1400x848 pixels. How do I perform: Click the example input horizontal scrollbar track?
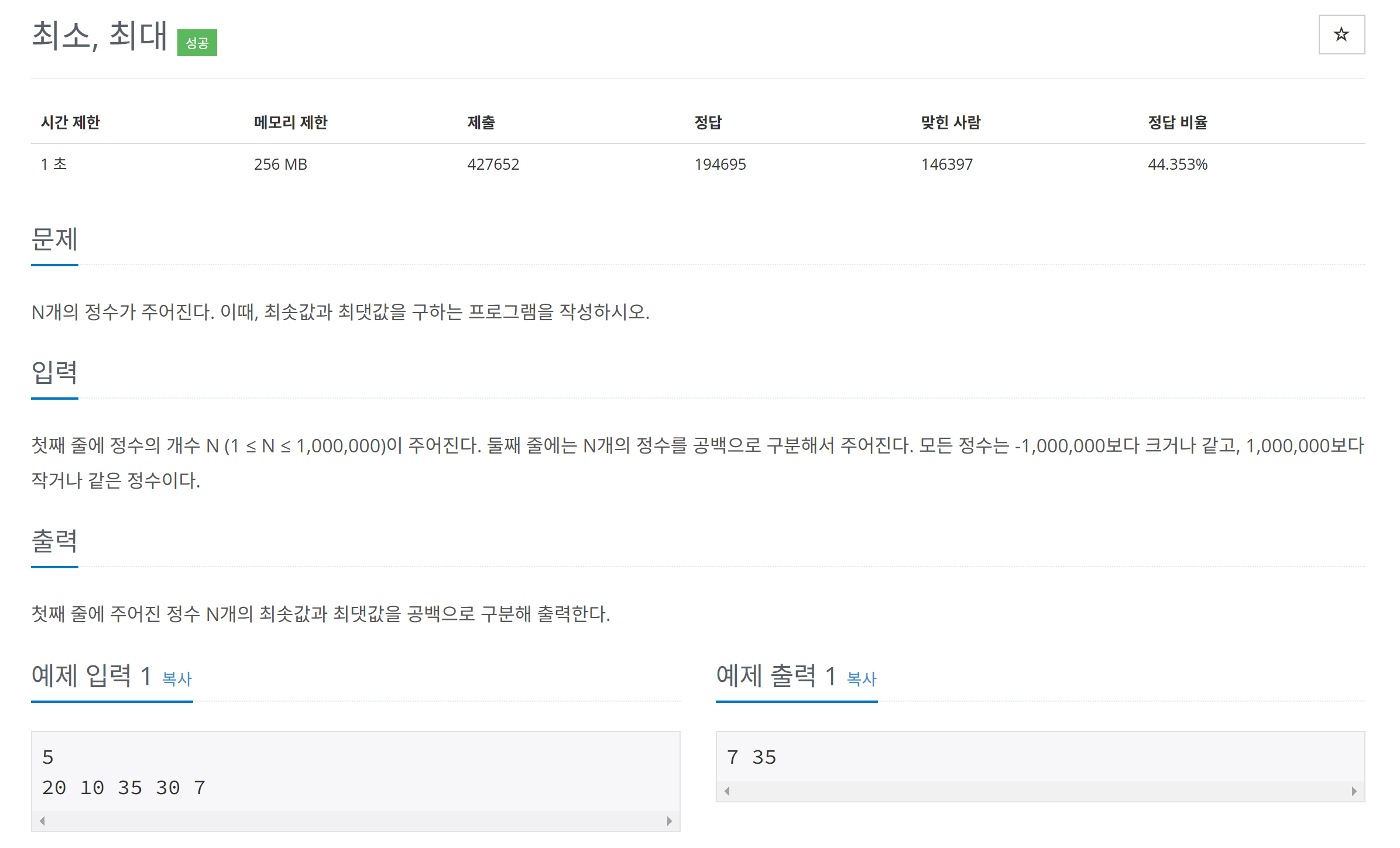[x=355, y=820]
